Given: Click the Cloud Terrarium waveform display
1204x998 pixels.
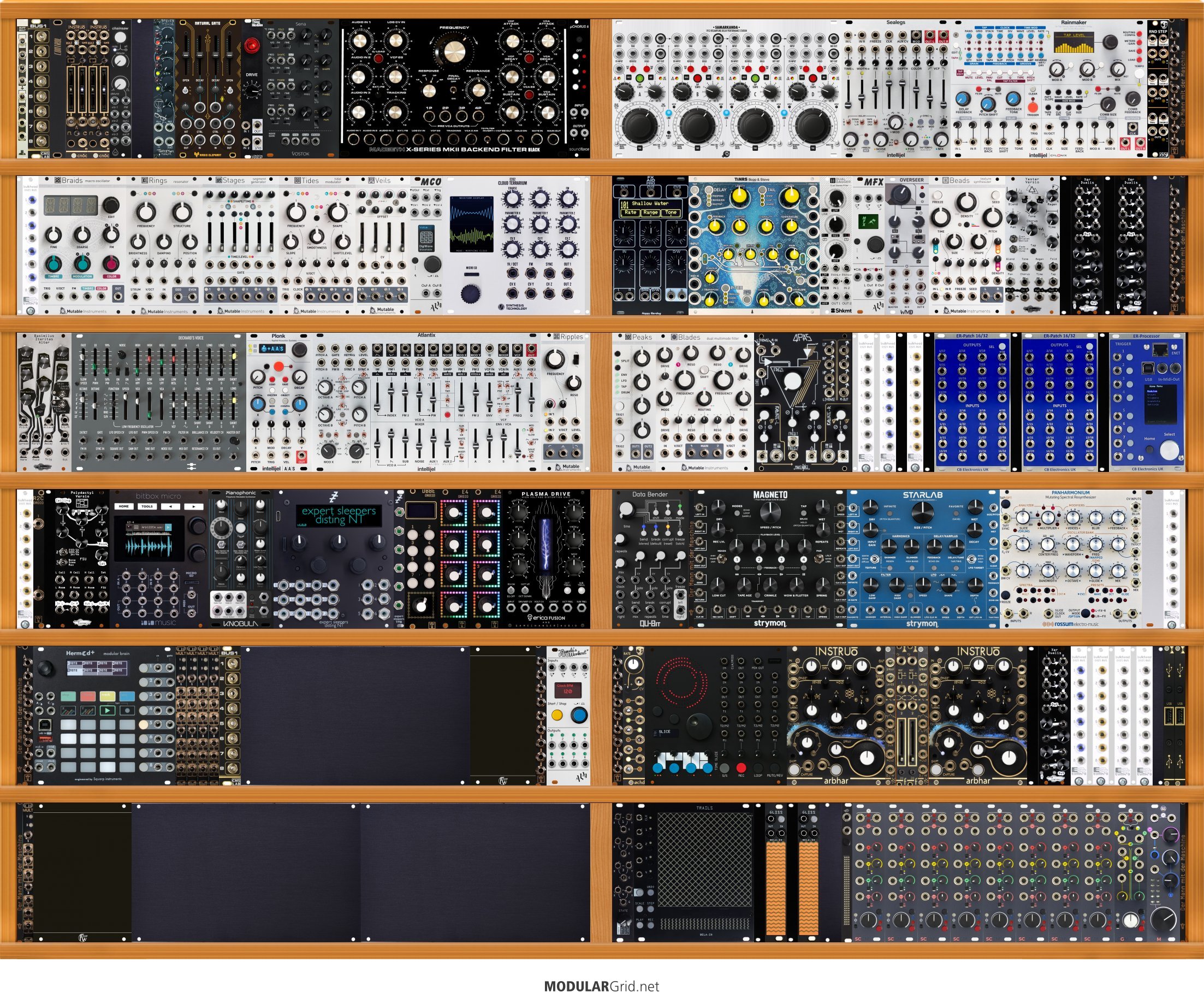Looking at the screenshot, I should click(471, 225).
